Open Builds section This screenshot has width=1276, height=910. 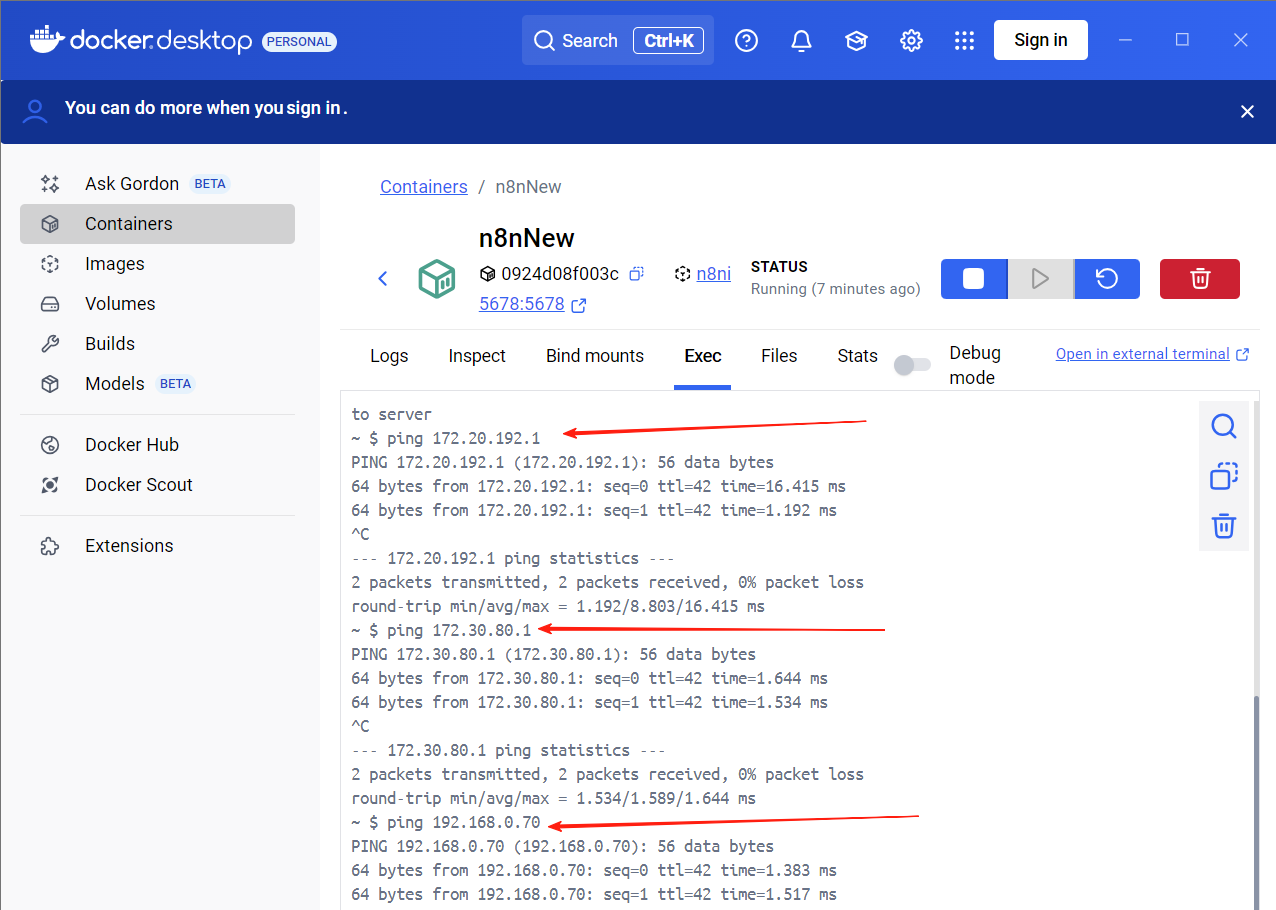point(157,344)
